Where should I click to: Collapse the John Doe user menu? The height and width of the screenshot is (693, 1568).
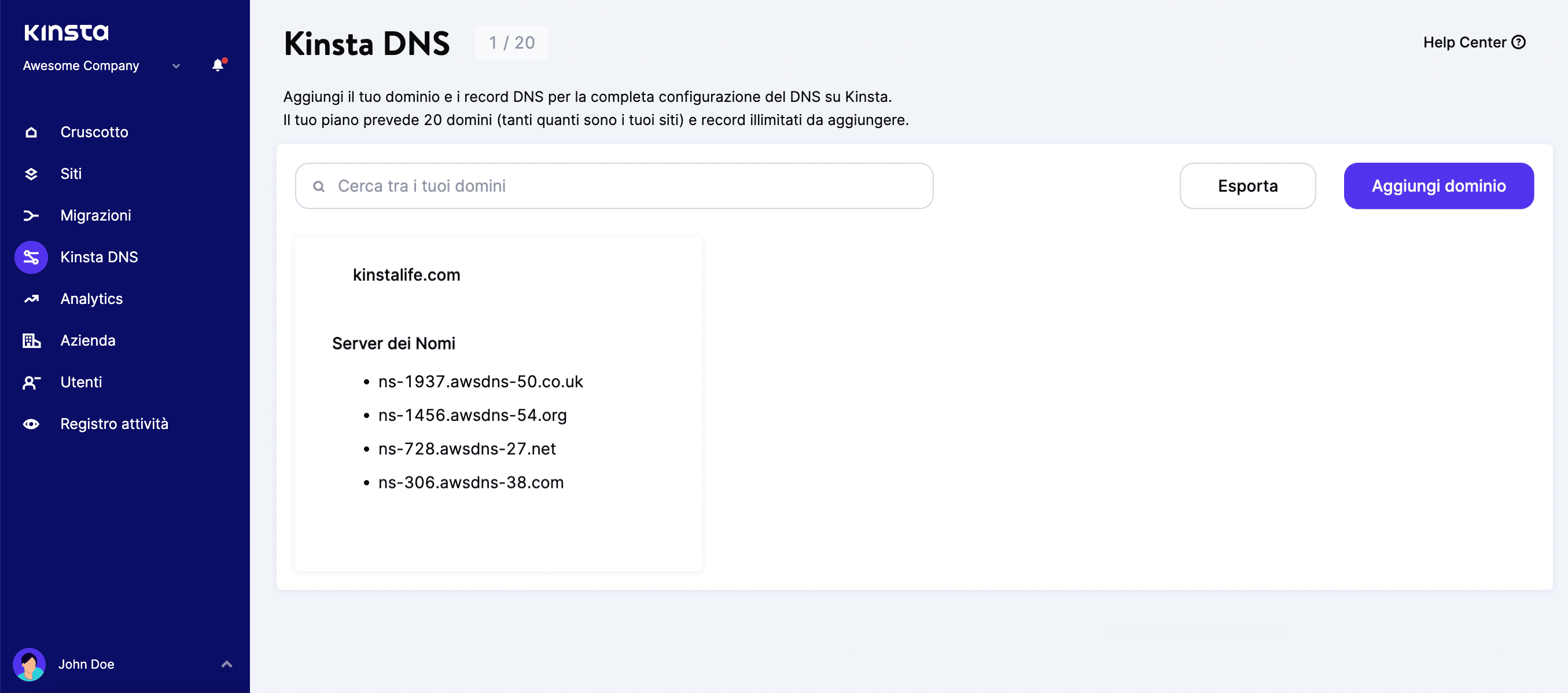pos(227,665)
